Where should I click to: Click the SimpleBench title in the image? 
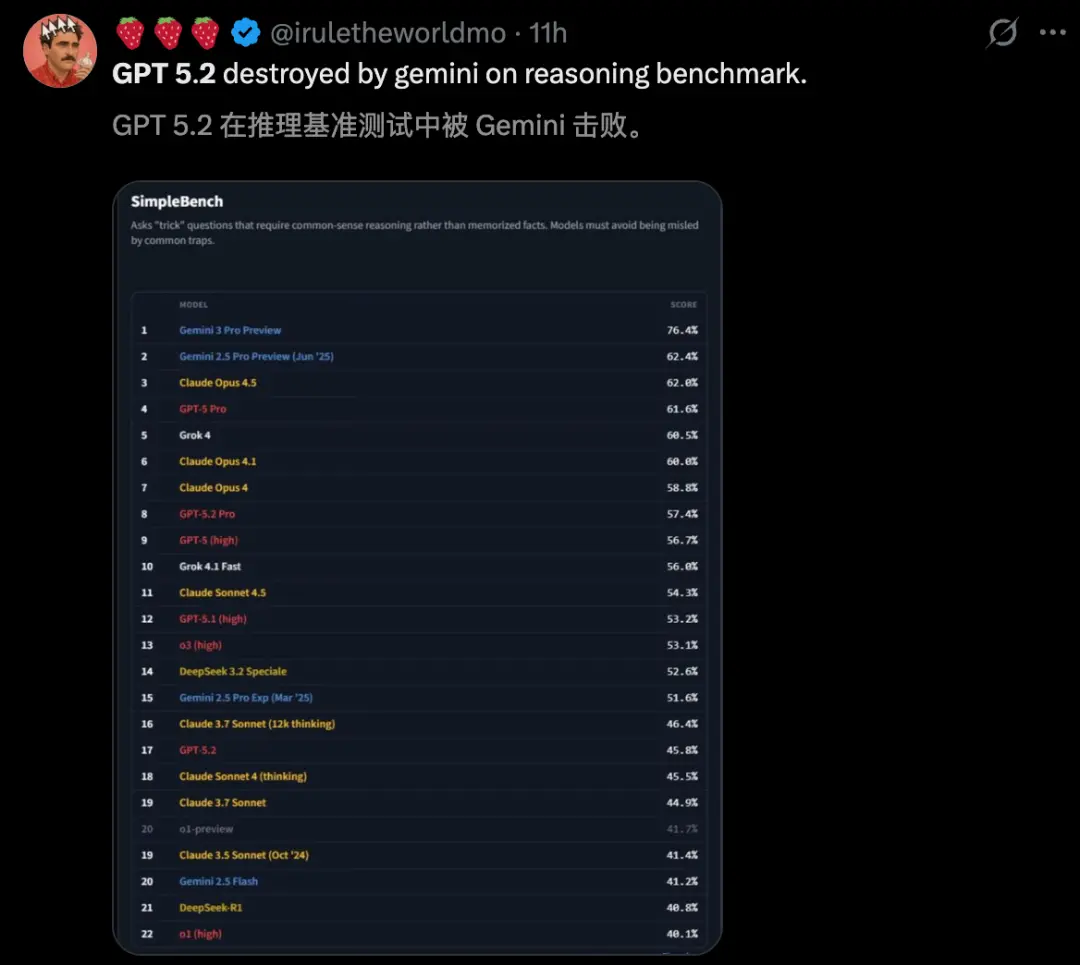coord(177,202)
